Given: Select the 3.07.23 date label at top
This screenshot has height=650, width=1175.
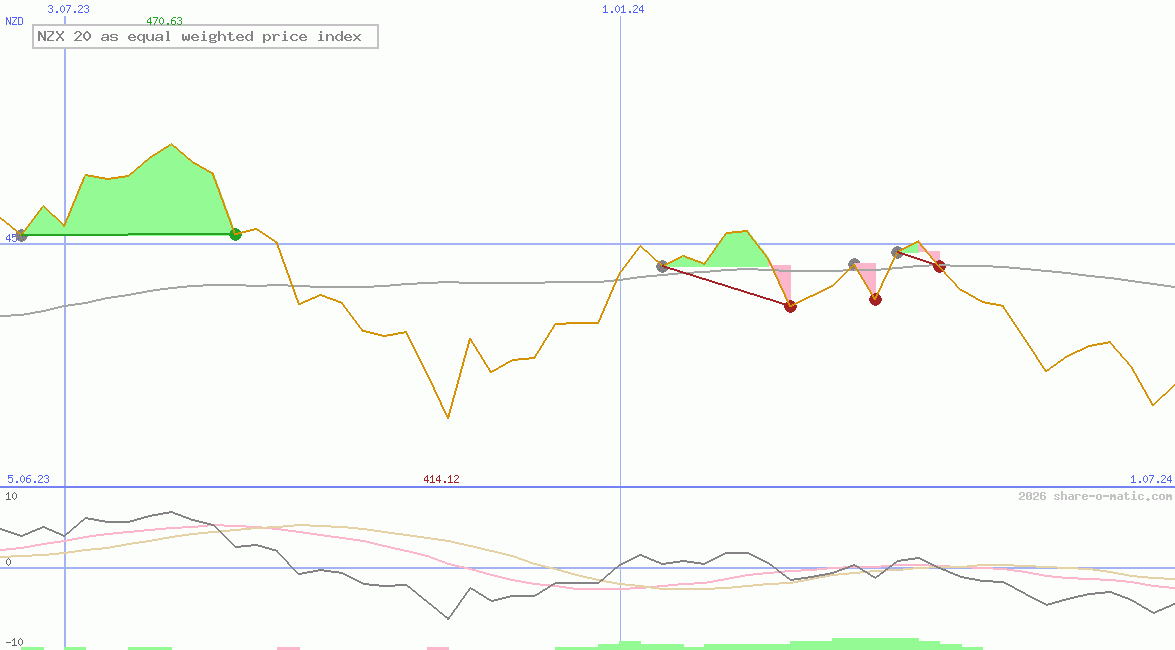Looking at the screenshot, I should pyautogui.click(x=68, y=9).
